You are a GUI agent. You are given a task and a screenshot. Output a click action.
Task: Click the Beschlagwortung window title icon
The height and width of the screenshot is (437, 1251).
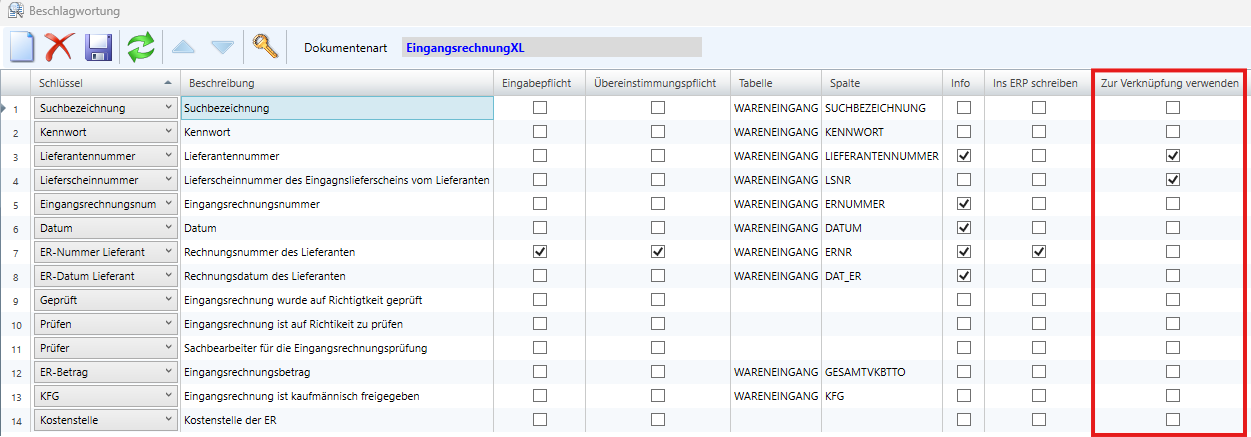(x=15, y=11)
